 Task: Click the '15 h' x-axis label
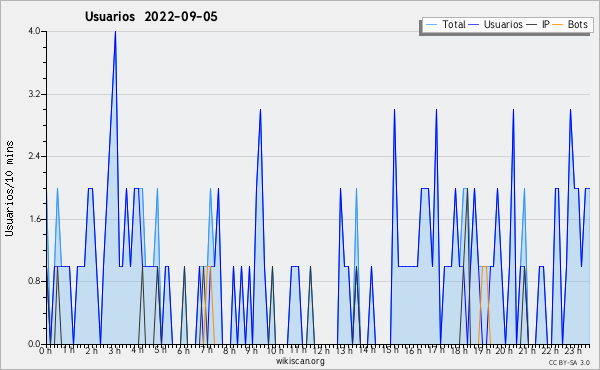pos(390,350)
